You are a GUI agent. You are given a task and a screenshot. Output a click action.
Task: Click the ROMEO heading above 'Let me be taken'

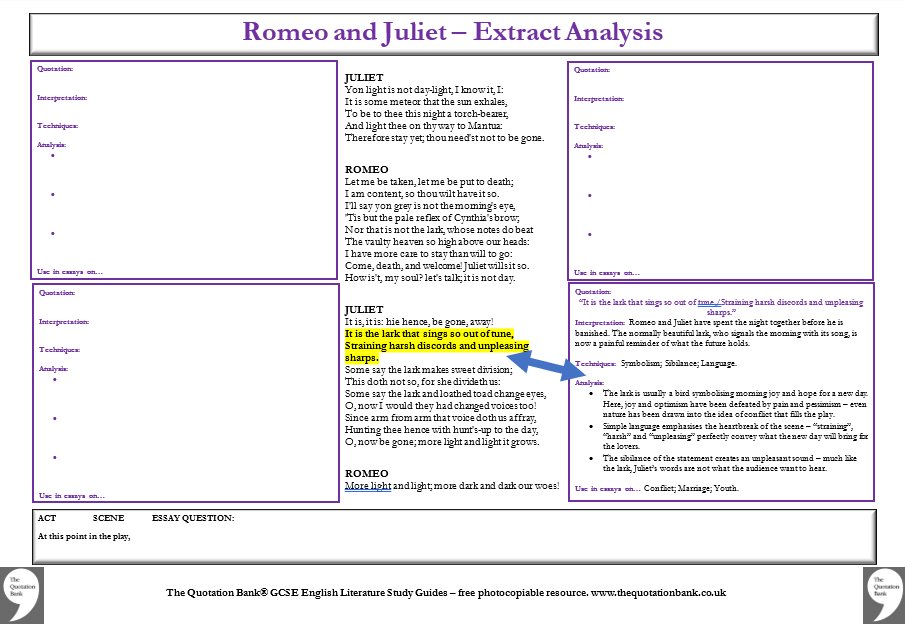(x=367, y=170)
